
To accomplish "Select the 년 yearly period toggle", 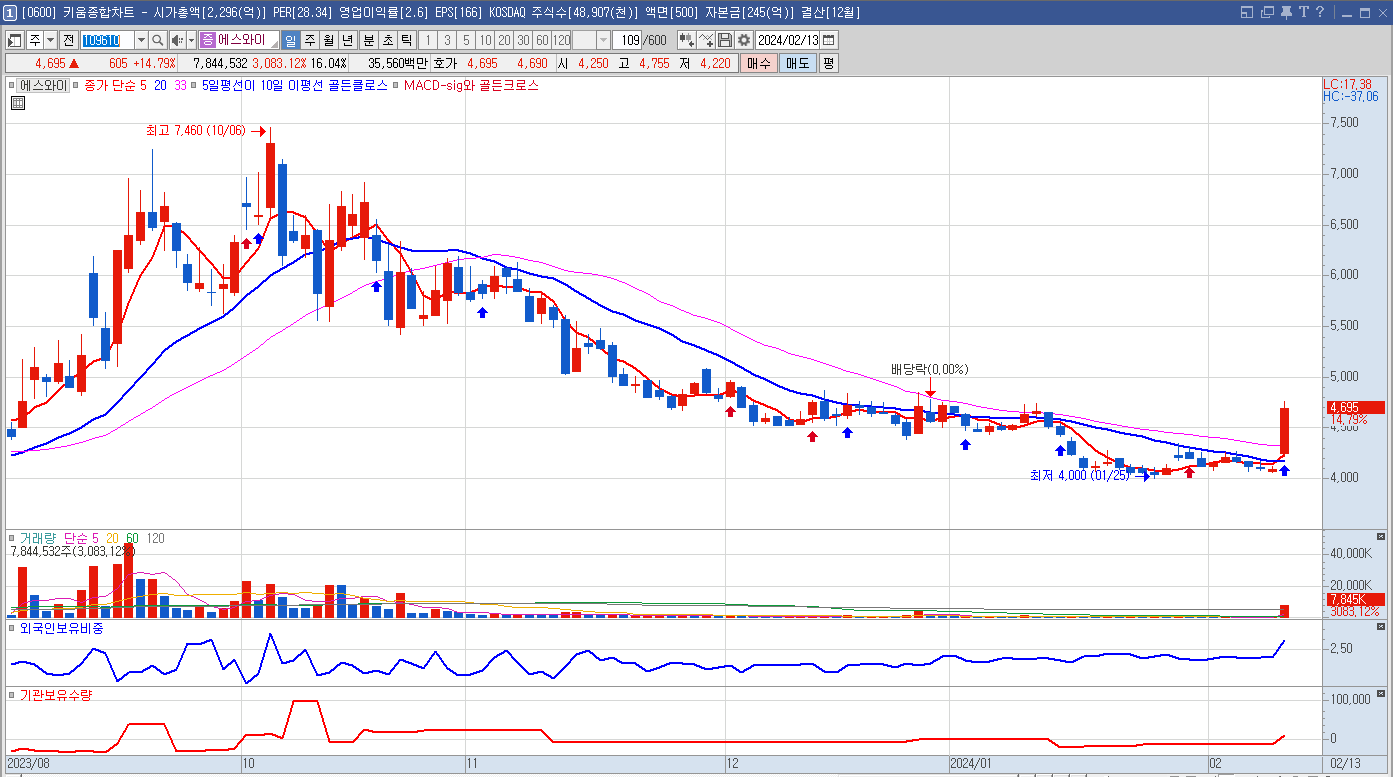I will click(x=347, y=40).
